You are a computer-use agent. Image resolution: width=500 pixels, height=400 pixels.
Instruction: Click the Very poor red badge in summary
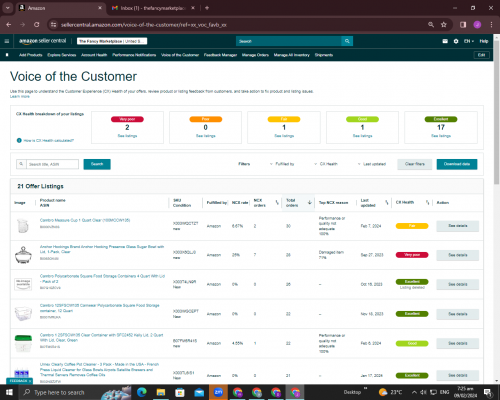coord(127,119)
